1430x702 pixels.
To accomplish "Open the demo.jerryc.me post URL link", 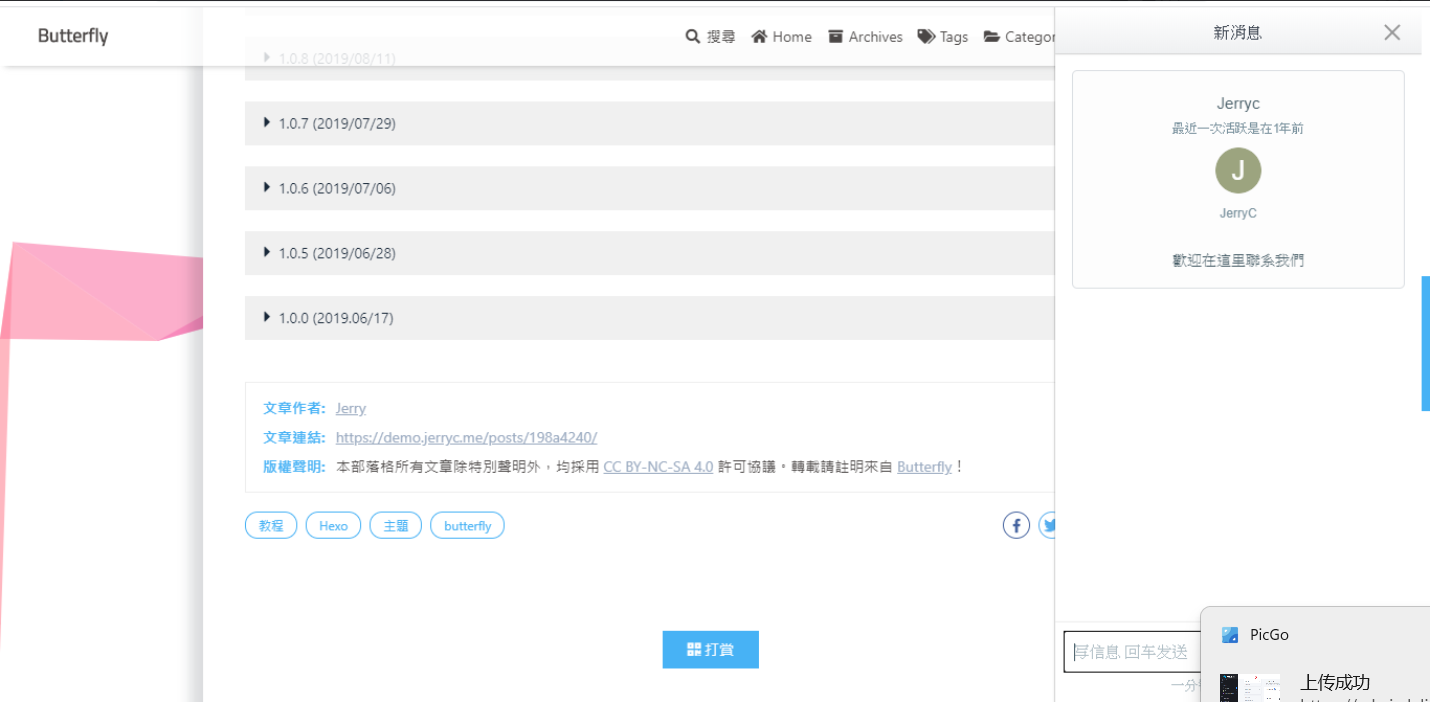I will [466, 437].
